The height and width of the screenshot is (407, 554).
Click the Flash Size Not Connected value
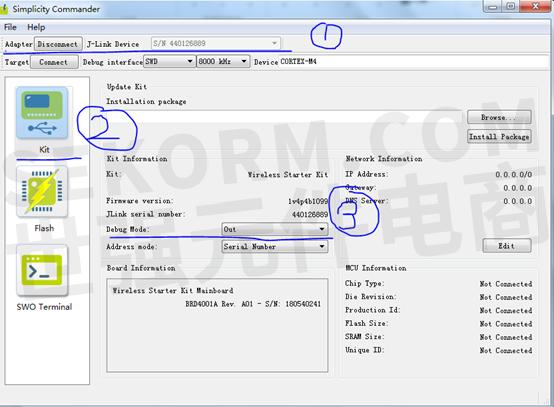point(506,324)
